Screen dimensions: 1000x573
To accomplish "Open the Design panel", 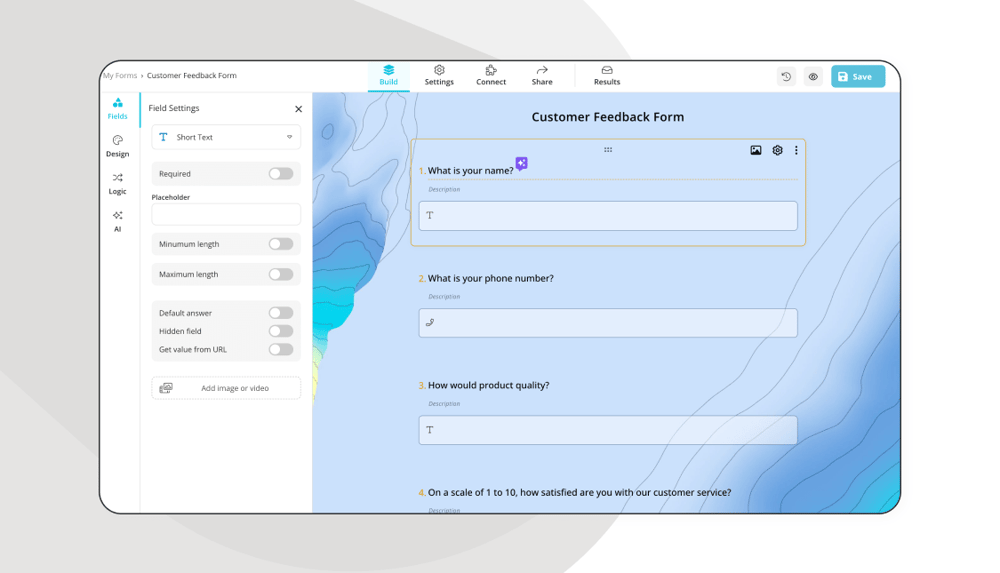I will click(117, 146).
